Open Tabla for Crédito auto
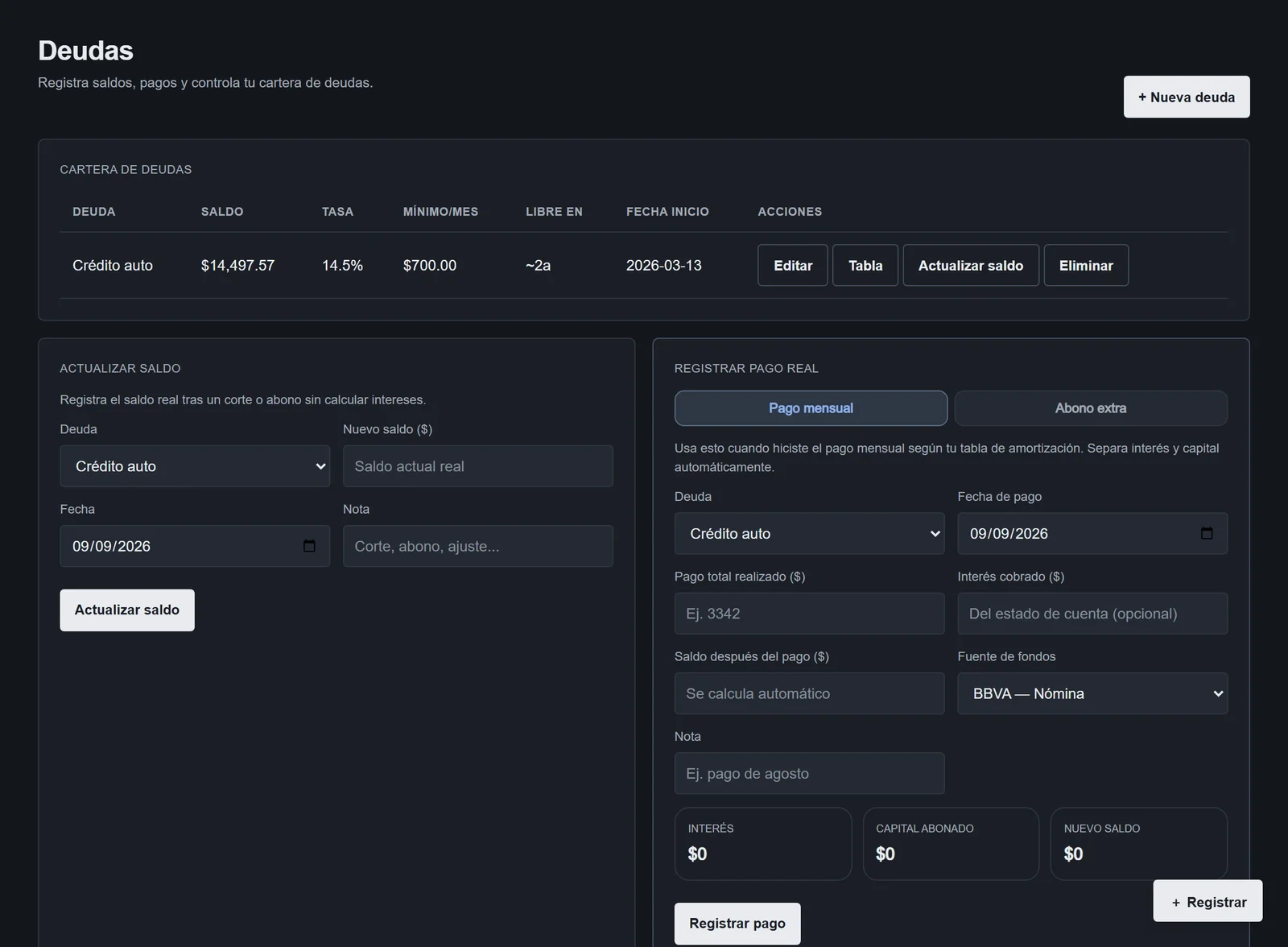Screen dimensions: 1288x947 tap(865, 265)
